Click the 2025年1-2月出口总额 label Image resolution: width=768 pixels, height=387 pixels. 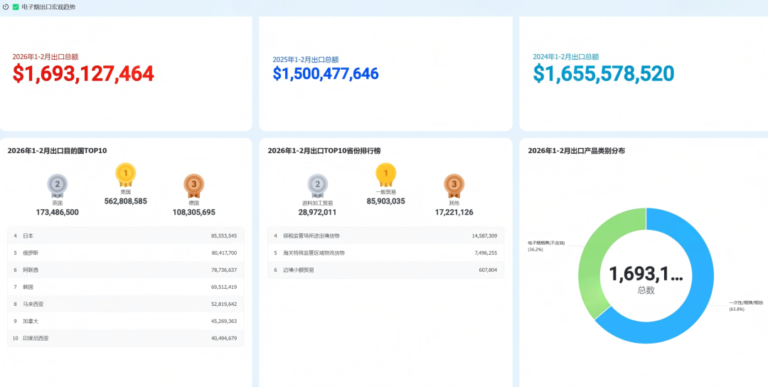(x=306, y=59)
